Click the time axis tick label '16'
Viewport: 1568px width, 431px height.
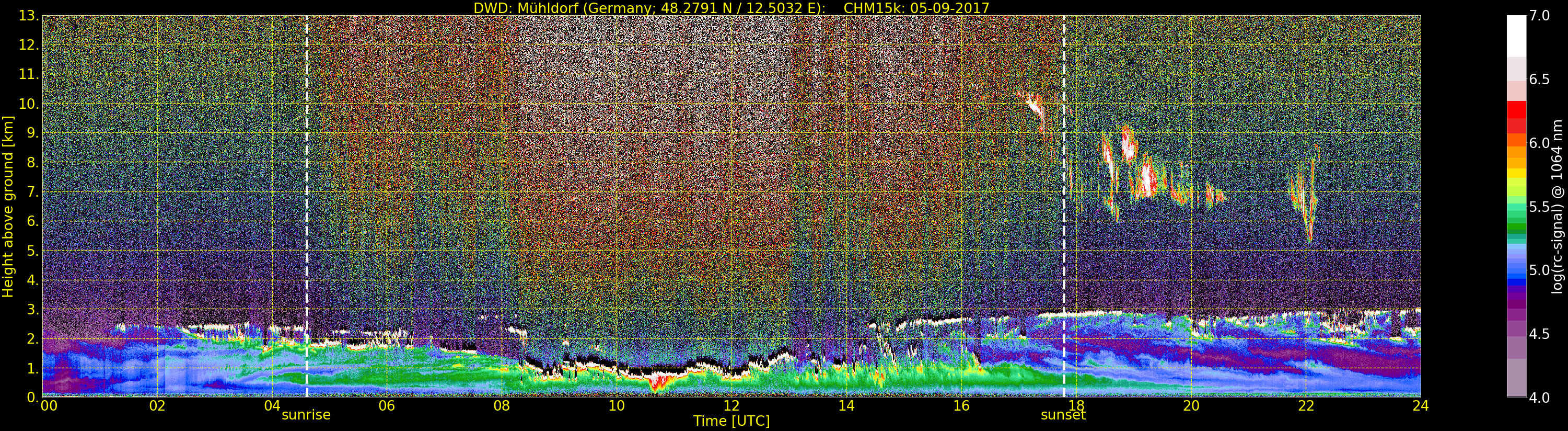pos(961,405)
